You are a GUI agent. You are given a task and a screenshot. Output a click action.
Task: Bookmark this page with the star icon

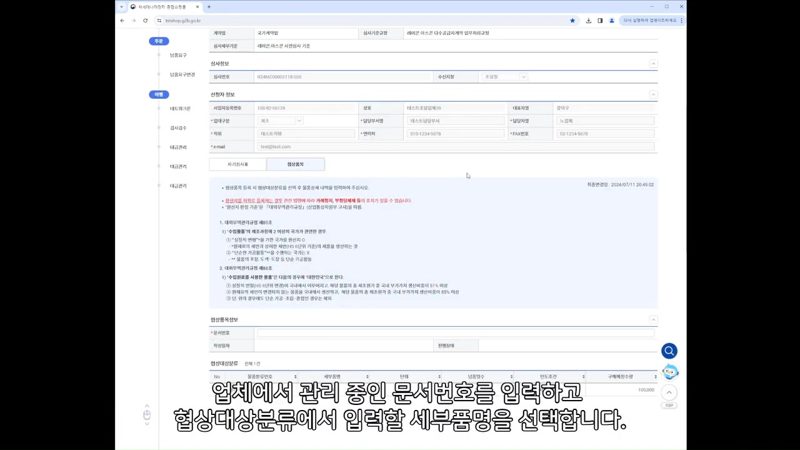pyautogui.click(x=572, y=21)
